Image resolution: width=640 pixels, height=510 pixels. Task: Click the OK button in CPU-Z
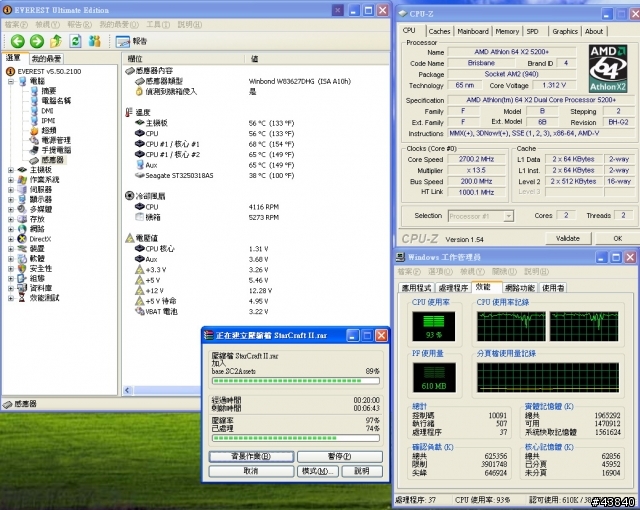[x=618, y=238]
